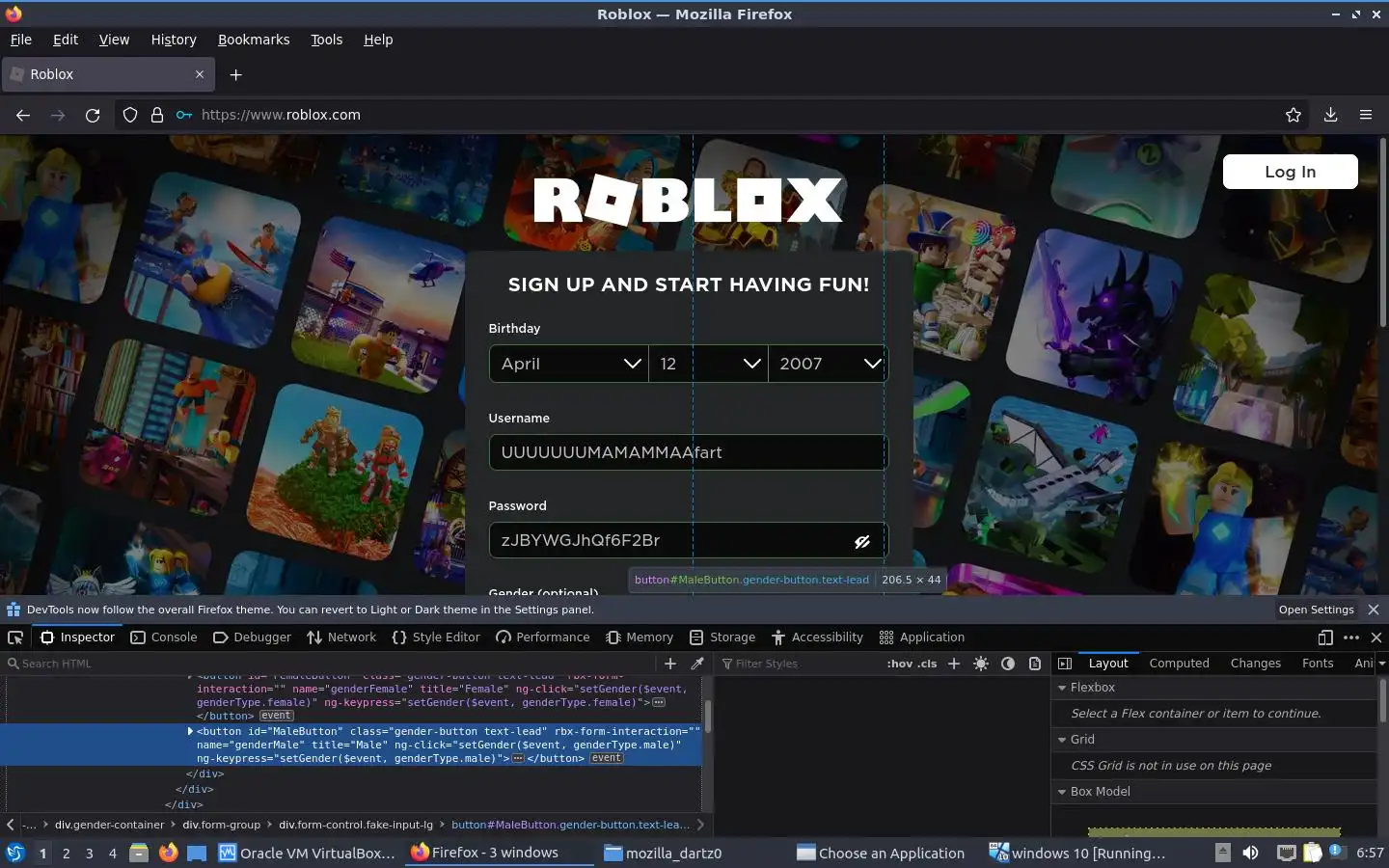Show more sidebar tabs dropdown arrow
The height and width of the screenshot is (868, 1389).
[1381, 664]
